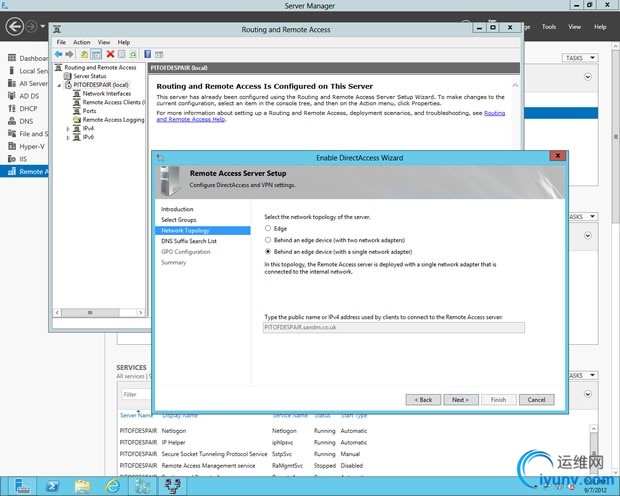Go to Introduction wizard step

click(x=177, y=209)
